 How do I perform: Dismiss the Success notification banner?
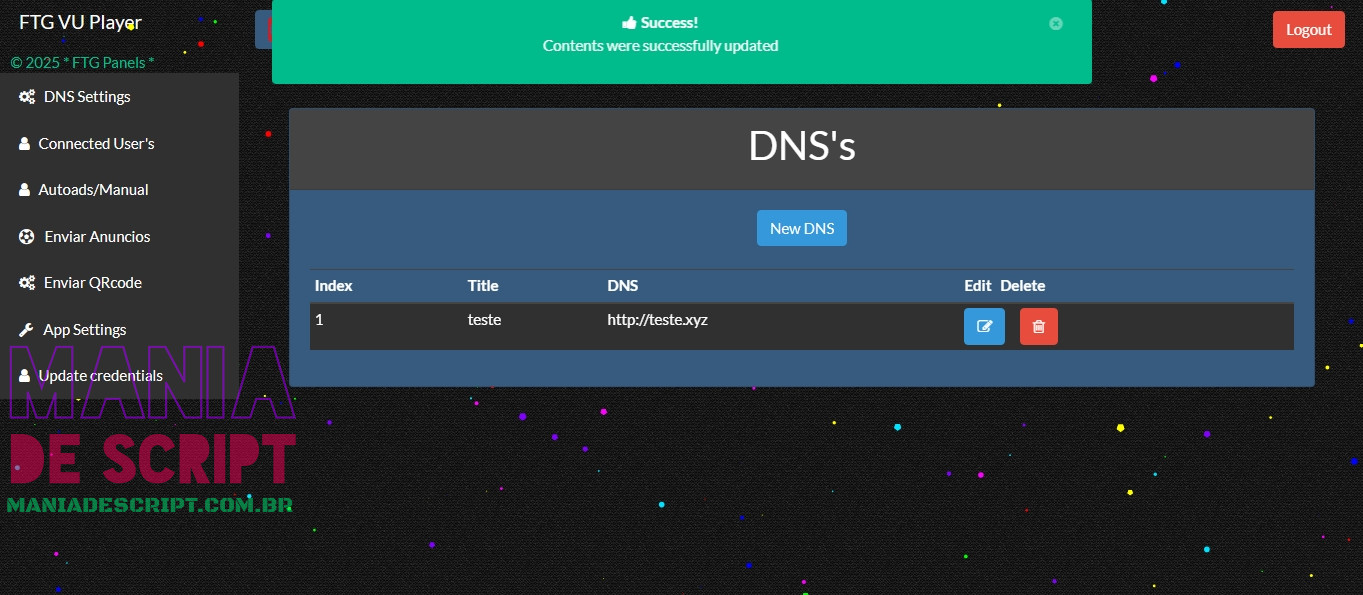1056,23
